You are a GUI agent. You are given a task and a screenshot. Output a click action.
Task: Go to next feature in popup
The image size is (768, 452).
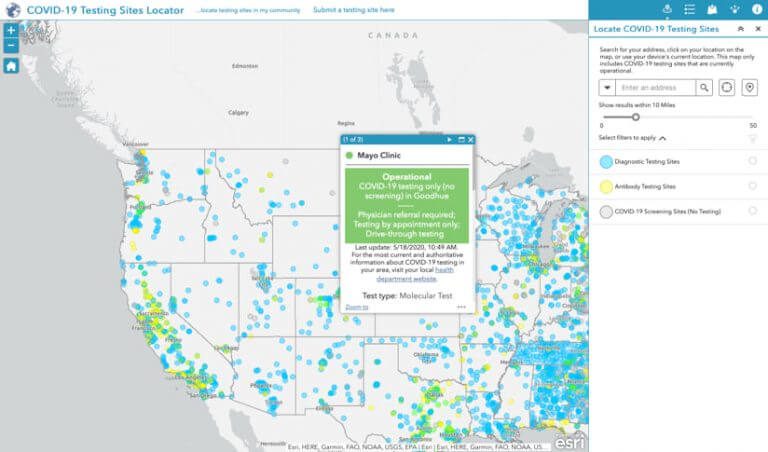tap(449, 140)
